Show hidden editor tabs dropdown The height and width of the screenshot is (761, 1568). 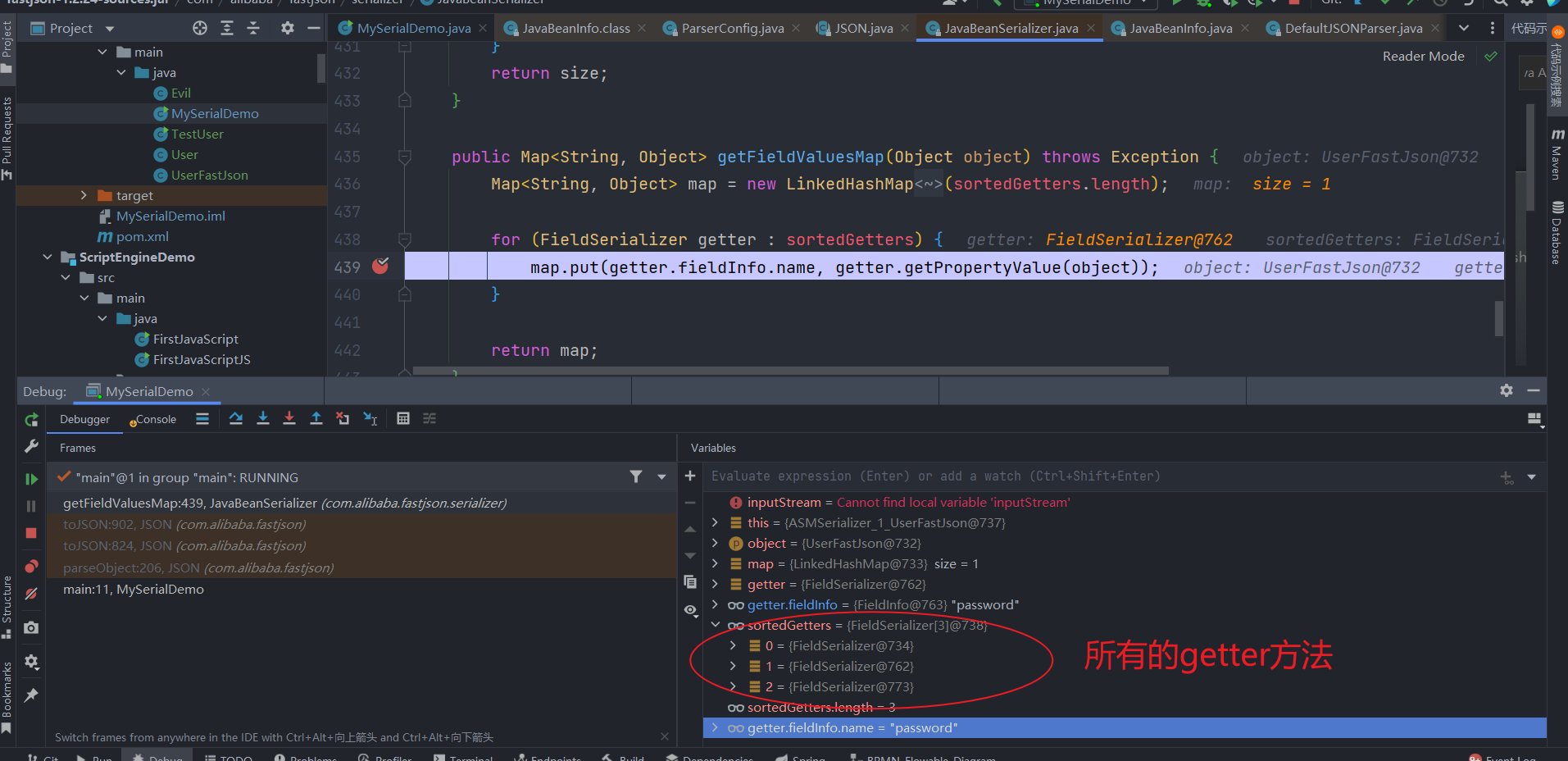[x=1464, y=28]
